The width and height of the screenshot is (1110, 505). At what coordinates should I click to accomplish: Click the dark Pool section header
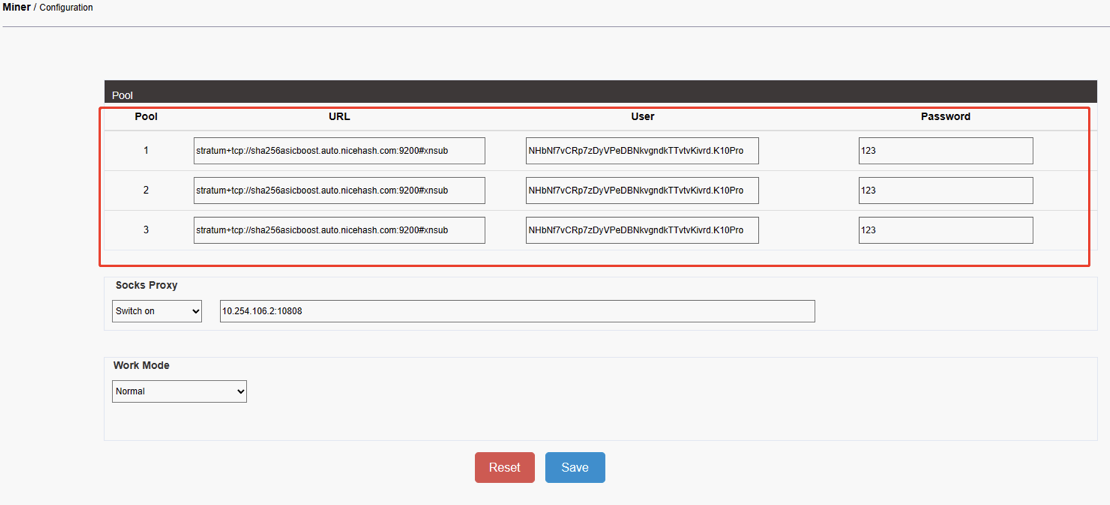(x=600, y=94)
